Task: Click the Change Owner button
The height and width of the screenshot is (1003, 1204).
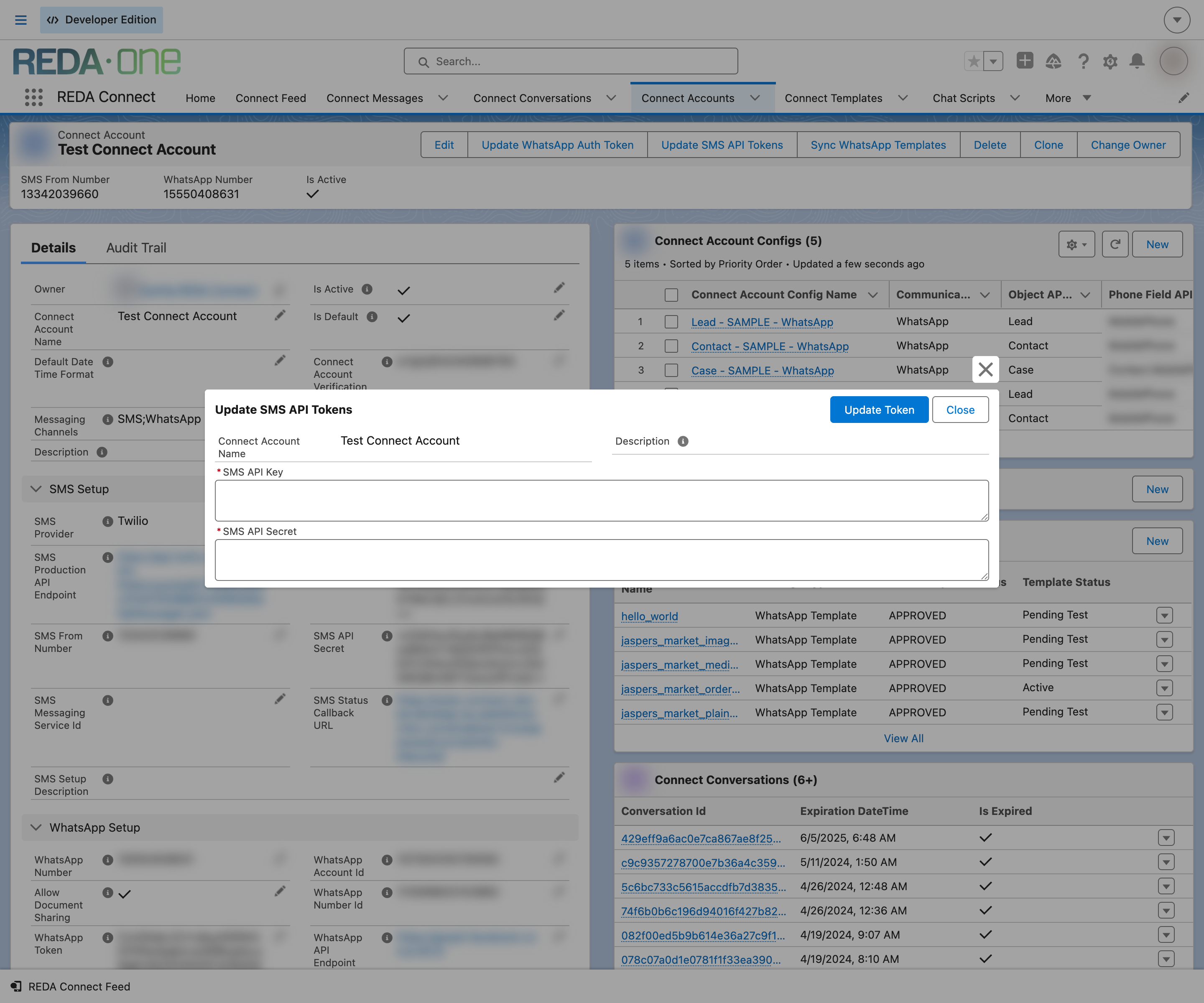Action: 1128,145
